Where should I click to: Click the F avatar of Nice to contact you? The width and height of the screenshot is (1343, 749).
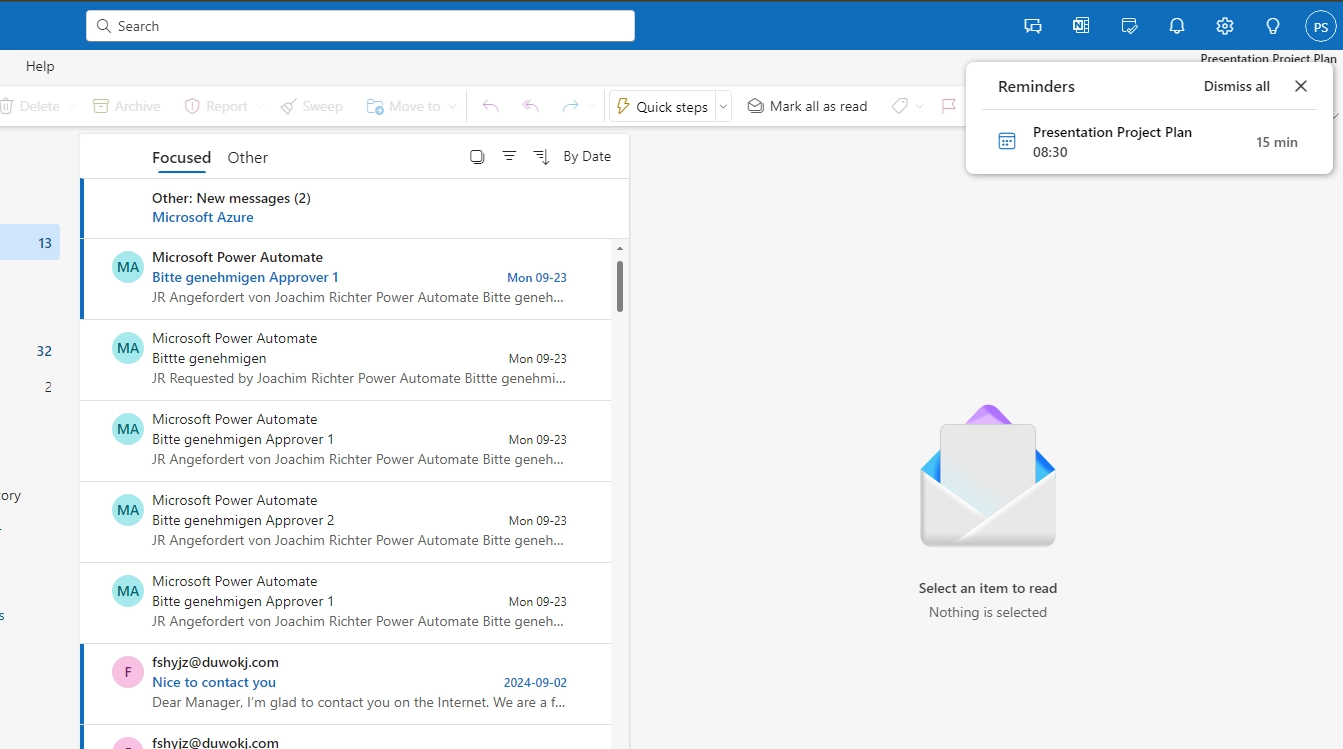[128, 672]
